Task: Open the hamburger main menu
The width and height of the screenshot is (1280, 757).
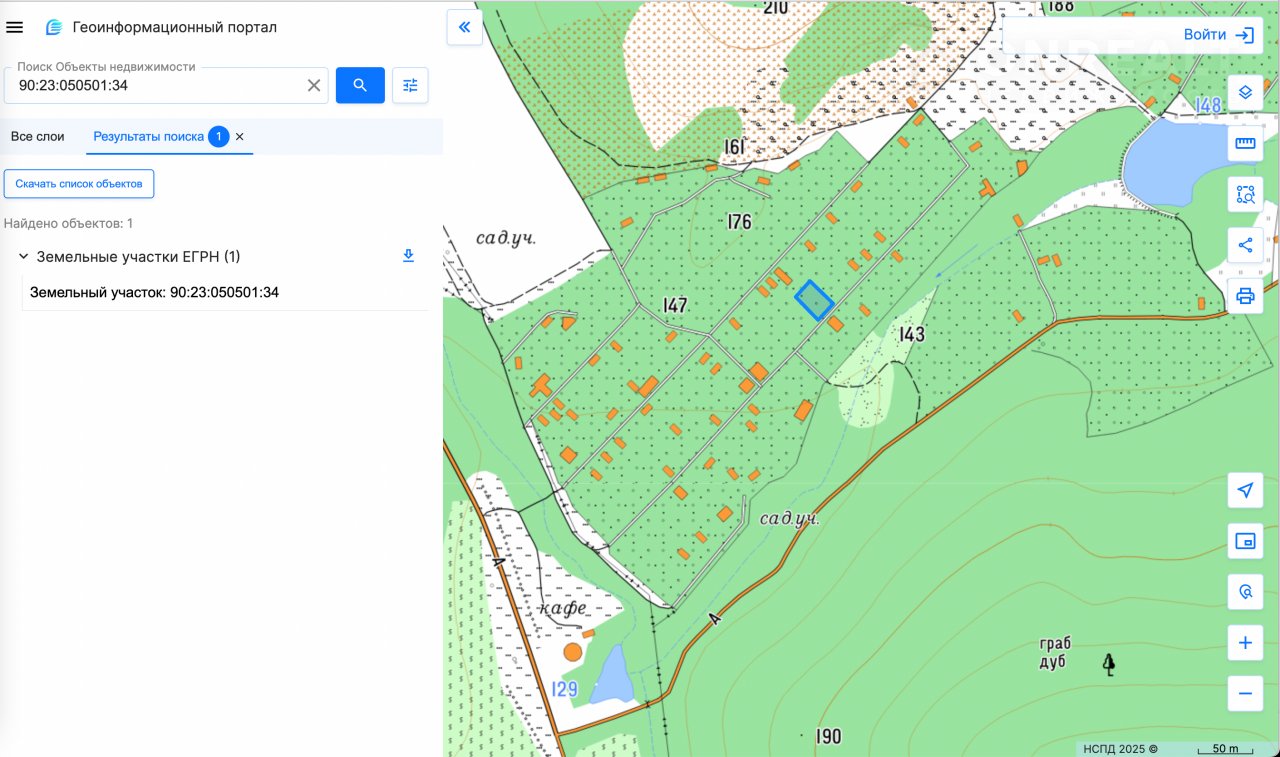Action: pyautogui.click(x=15, y=27)
